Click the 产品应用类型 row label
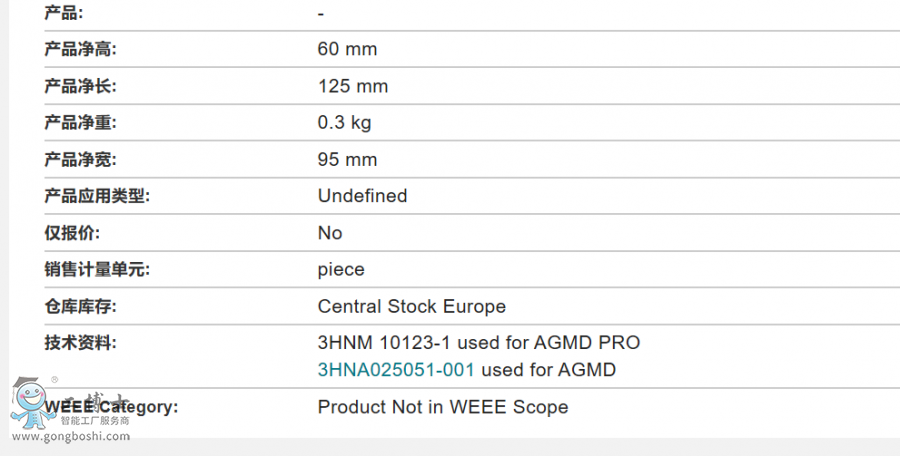 pos(97,196)
